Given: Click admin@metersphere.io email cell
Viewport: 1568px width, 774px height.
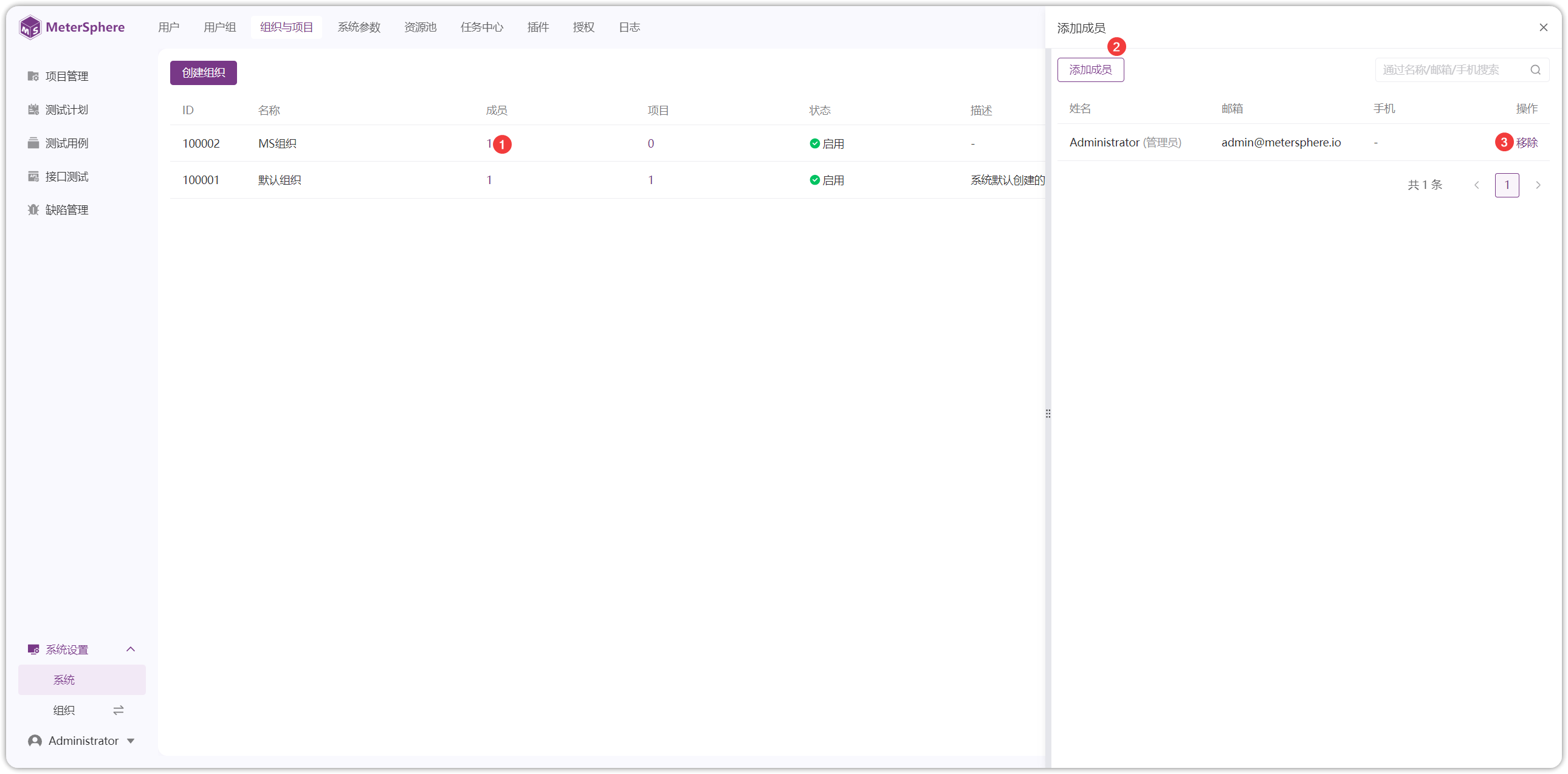Looking at the screenshot, I should (1281, 142).
